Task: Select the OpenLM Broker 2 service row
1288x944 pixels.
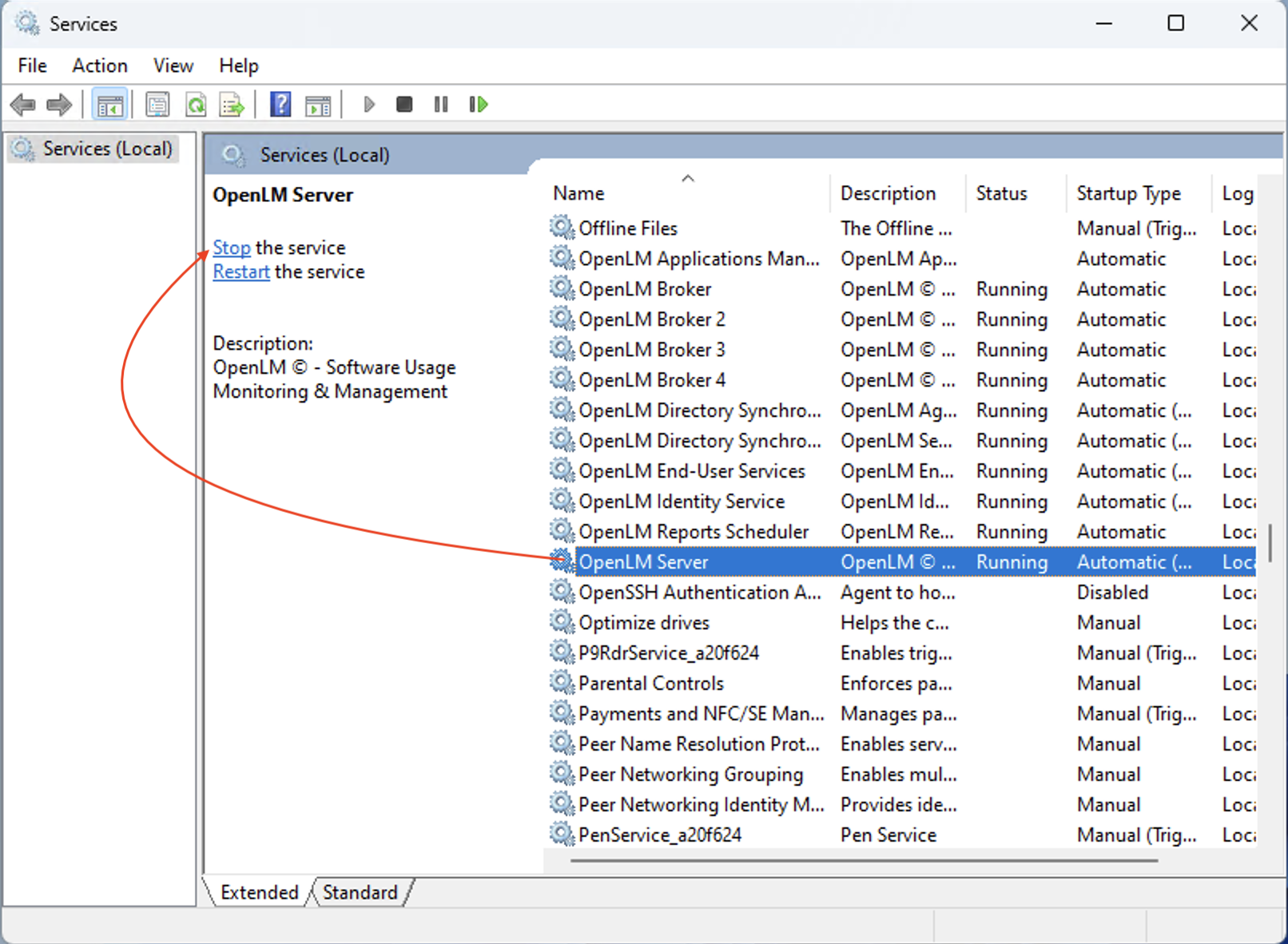Action: pyautogui.click(x=651, y=319)
